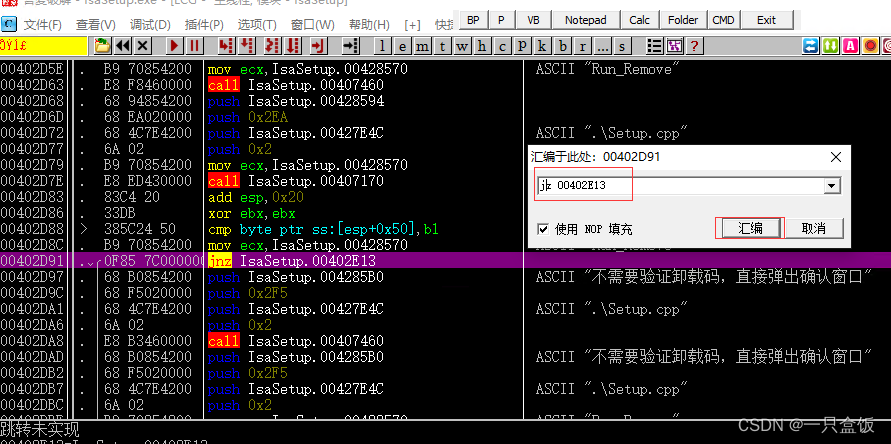The image size is (891, 444).
Task: Toggle the 使用 NOP 填充 checkbox
Action: point(544,229)
